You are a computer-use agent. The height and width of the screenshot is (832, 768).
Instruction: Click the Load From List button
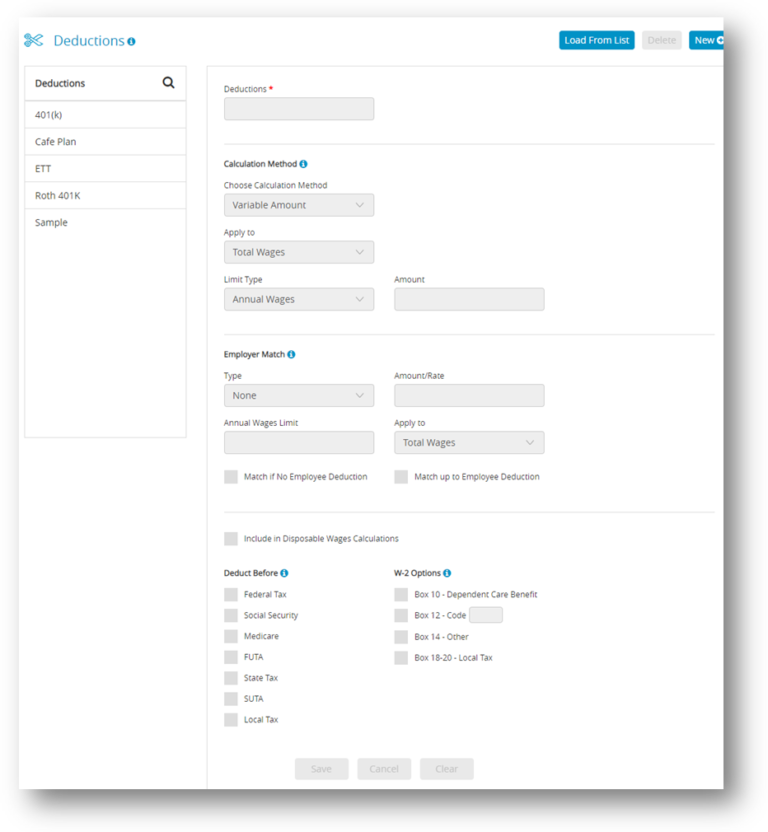click(597, 40)
